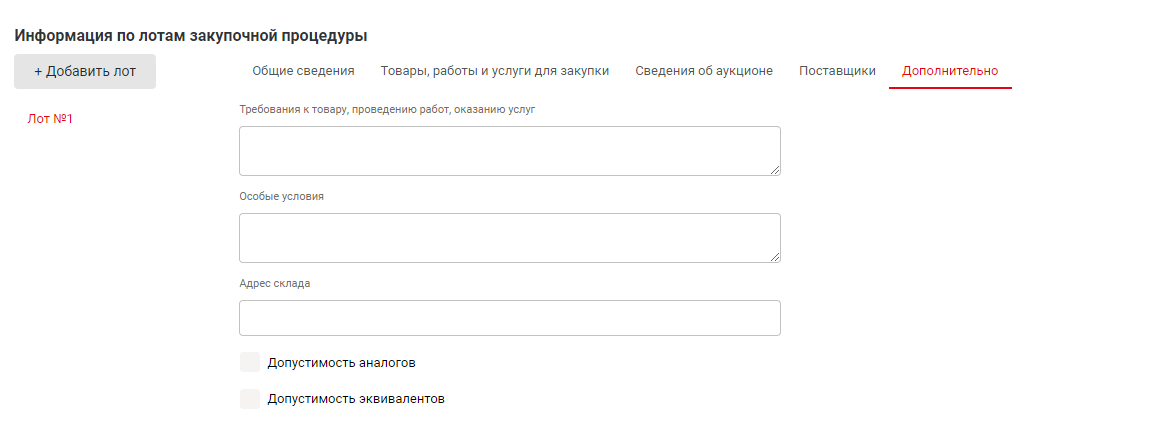This screenshot has width=1156, height=435.
Task: Click the "Информация по лотам закупочной процедуры" heading
Action: click(191, 36)
